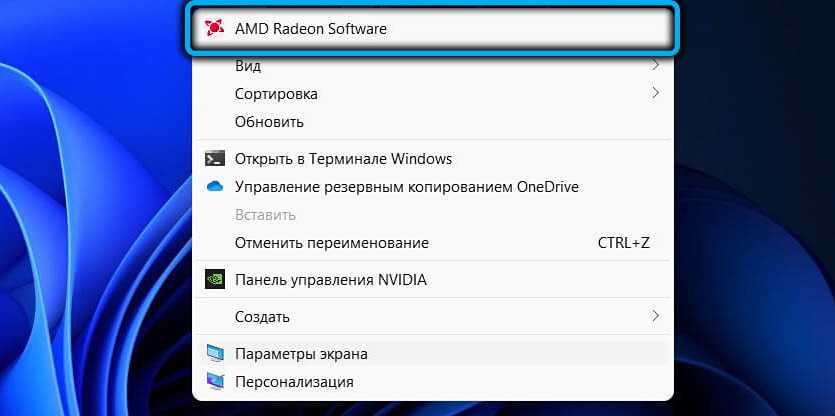Click the Персонализация icon
This screenshot has height=416, width=835.
coord(214,381)
